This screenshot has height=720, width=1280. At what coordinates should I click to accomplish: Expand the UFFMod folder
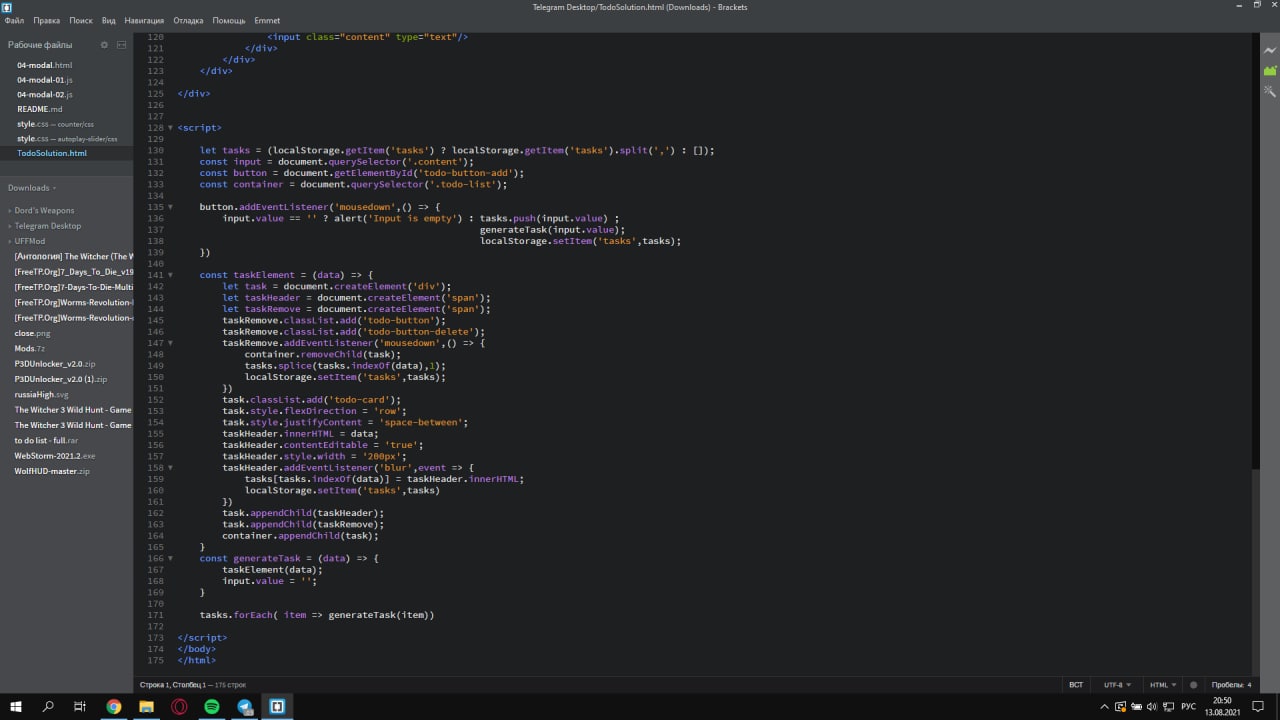[x=29, y=241]
